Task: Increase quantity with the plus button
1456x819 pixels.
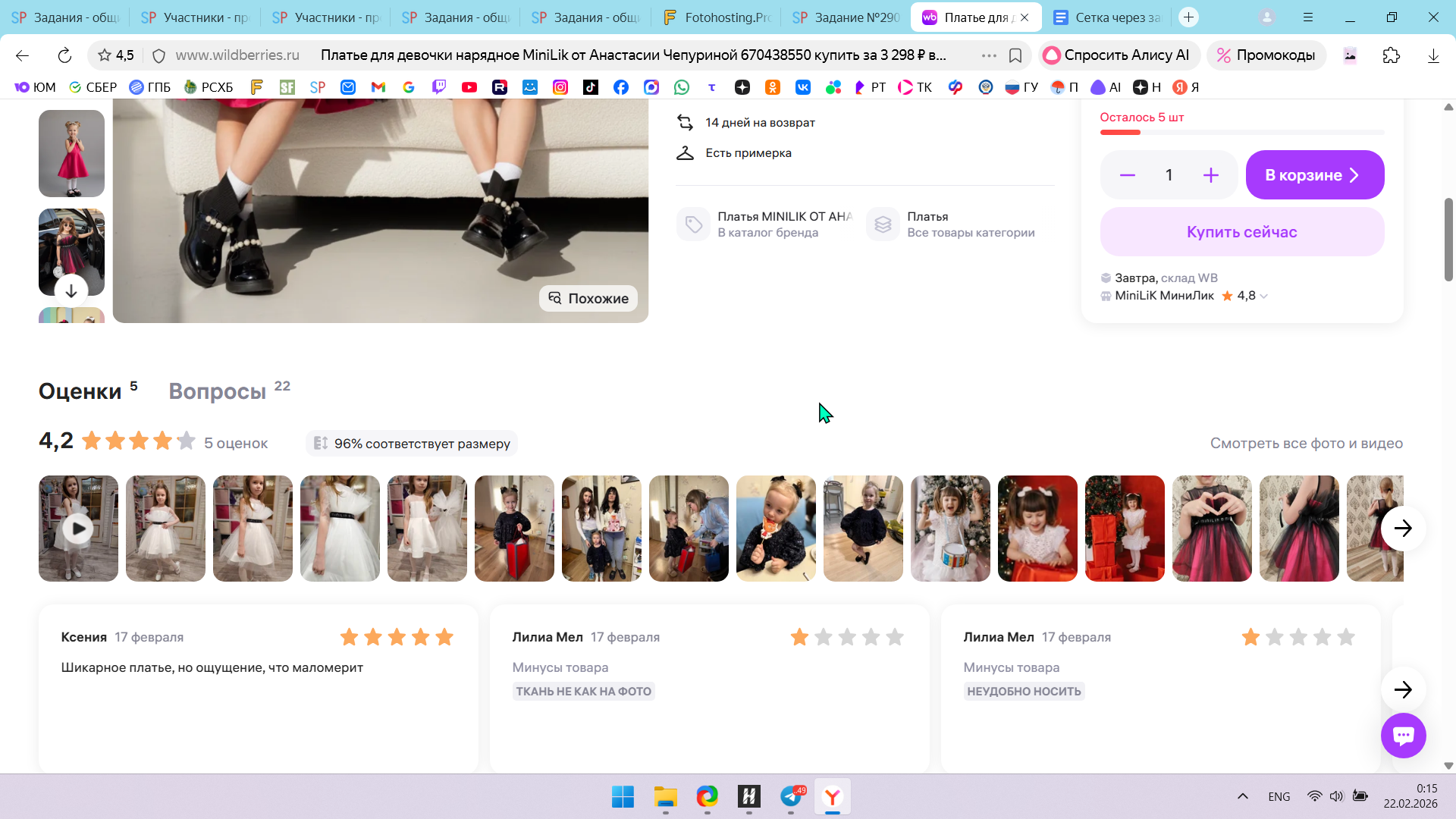Action: [x=1210, y=175]
